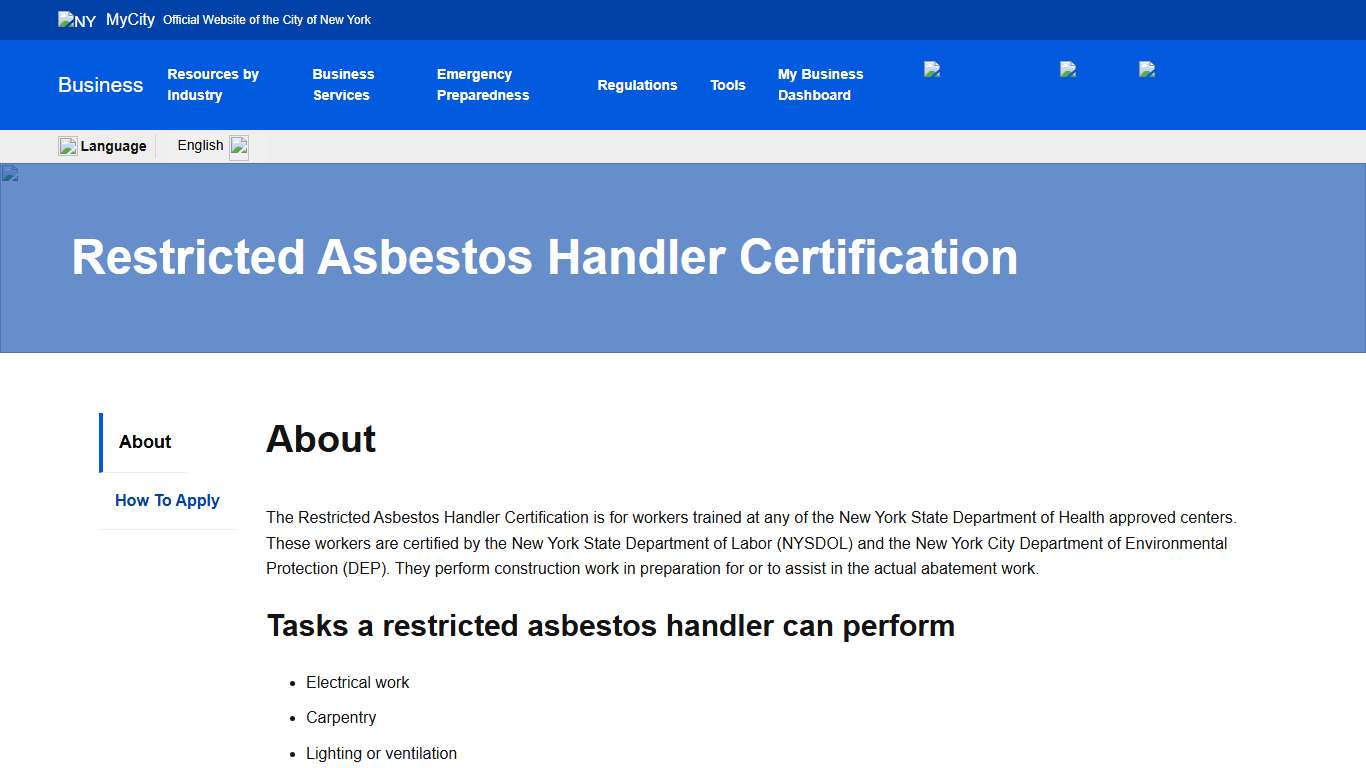Click the small icon inside the English selector

pyautogui.click(x=238, y=146)
